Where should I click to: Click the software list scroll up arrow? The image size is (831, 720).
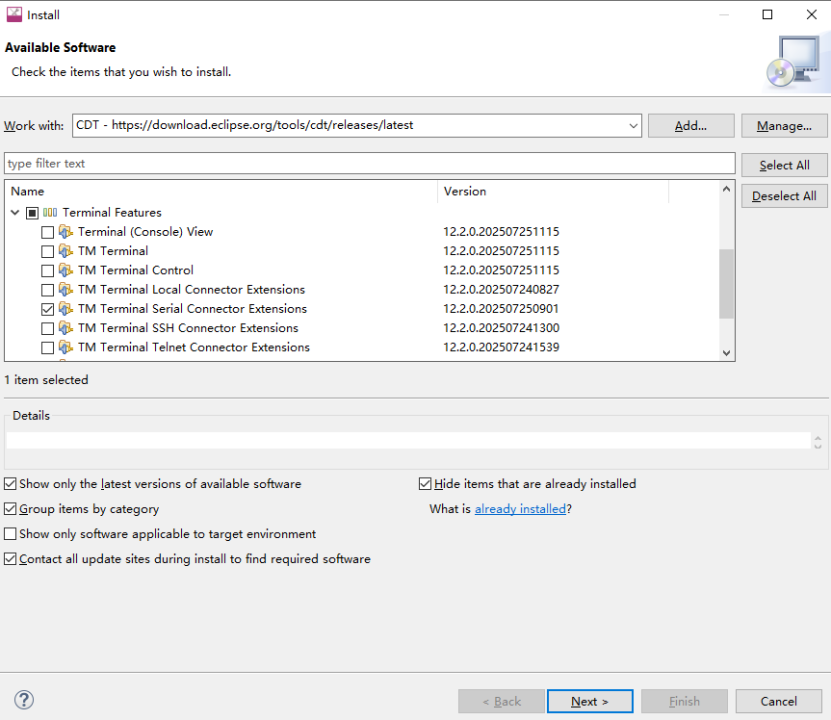point(726,189)
